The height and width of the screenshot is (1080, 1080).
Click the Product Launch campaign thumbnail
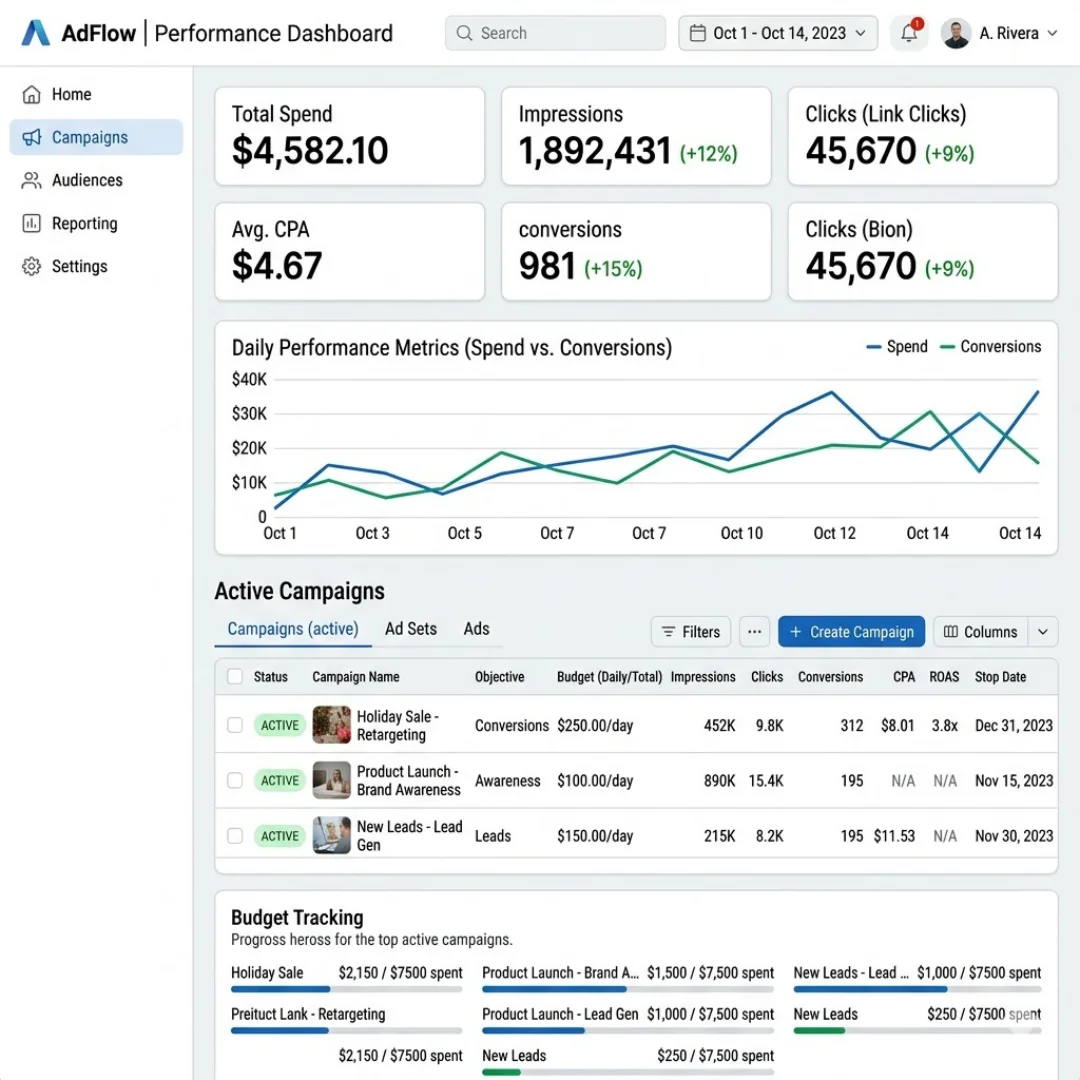pyautogui.click(x=331, y=780)
